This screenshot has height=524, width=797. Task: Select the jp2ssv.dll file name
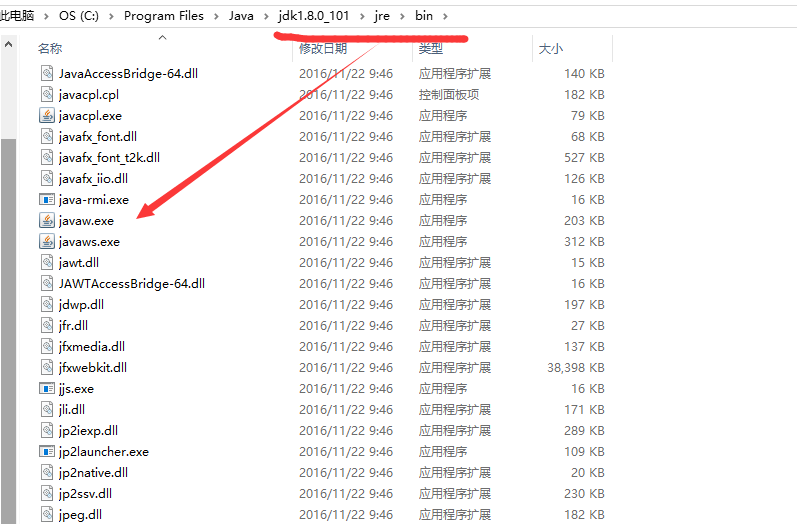85,494
